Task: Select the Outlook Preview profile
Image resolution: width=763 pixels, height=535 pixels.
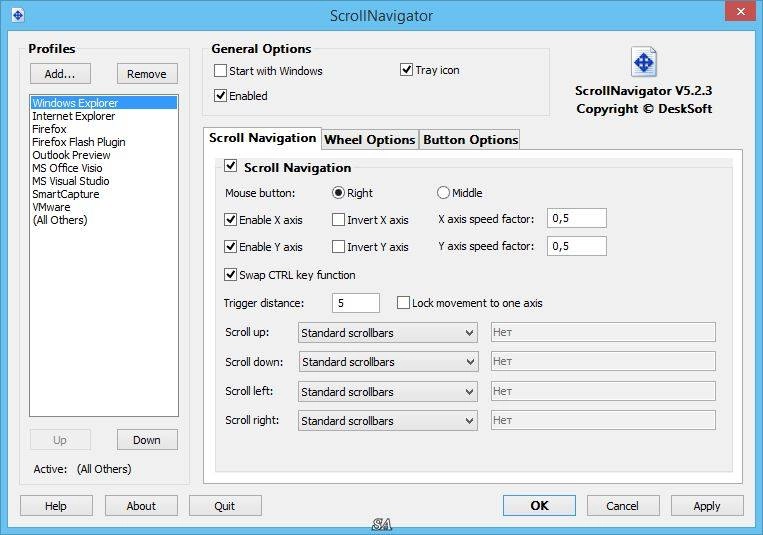Action: (x=104, y=155)
